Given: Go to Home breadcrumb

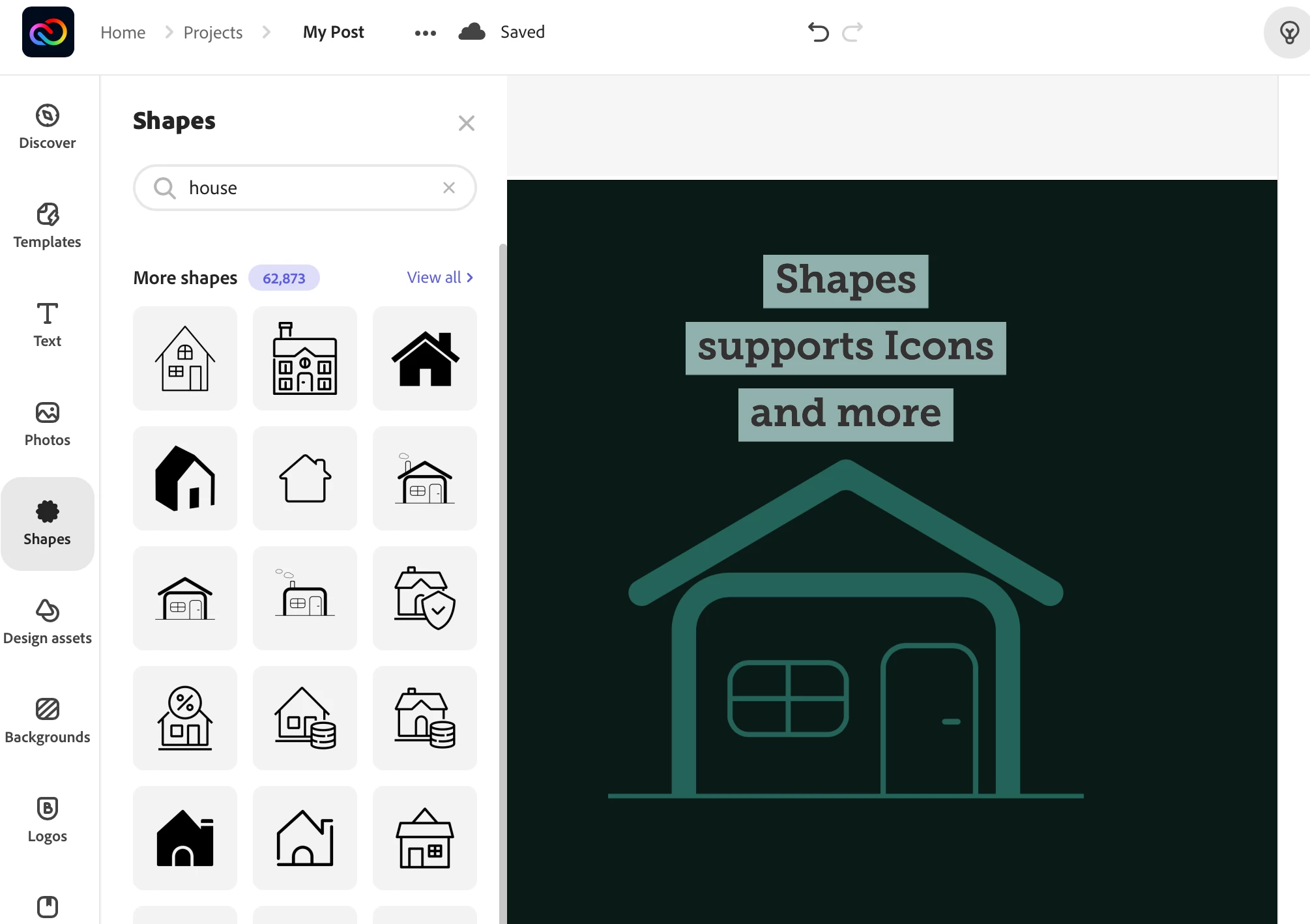Looking at the screenshot, I should (123, 33).
